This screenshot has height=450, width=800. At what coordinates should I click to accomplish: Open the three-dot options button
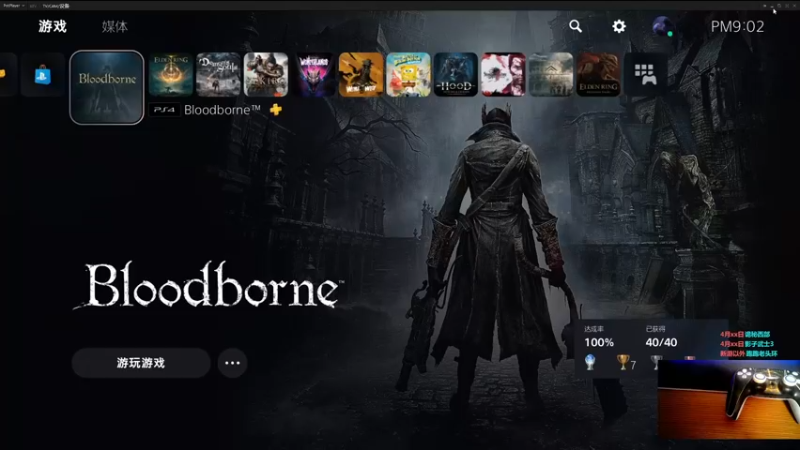click(x=232, y=363)
